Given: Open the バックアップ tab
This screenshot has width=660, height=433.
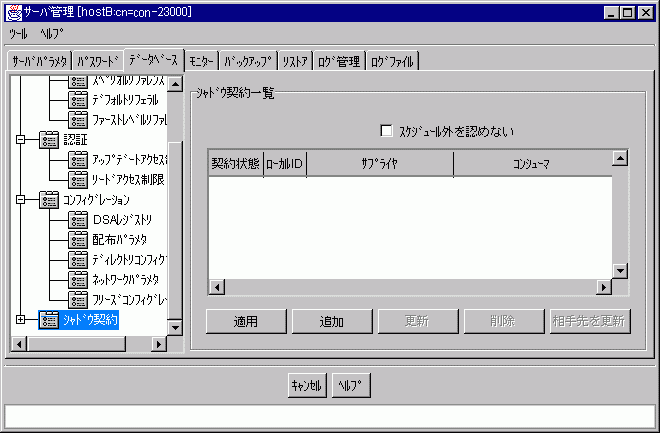Looking at the screenshot, I should pos(248,61).
